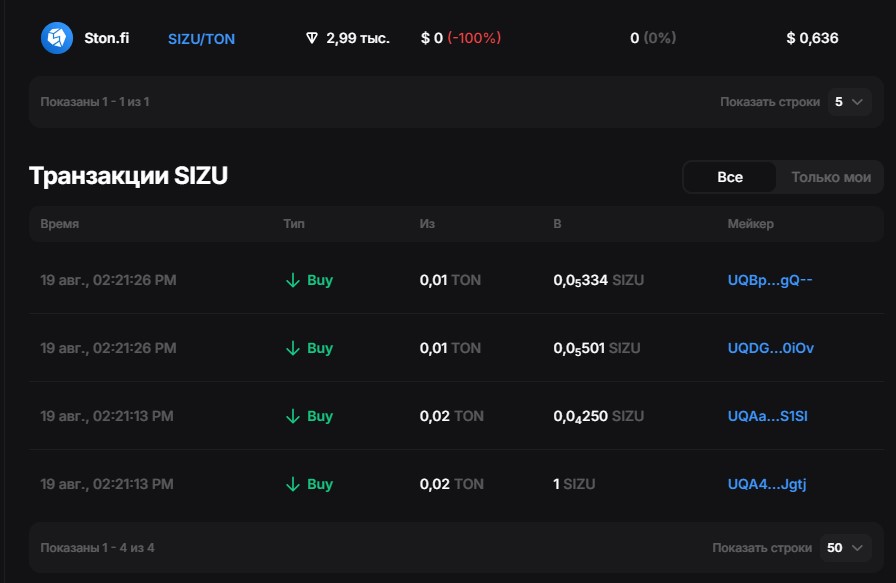Click the Buy arrow icon for 0,0₄250 SIZU row
This screenshot has height=583, width=896.
(293, 416)
